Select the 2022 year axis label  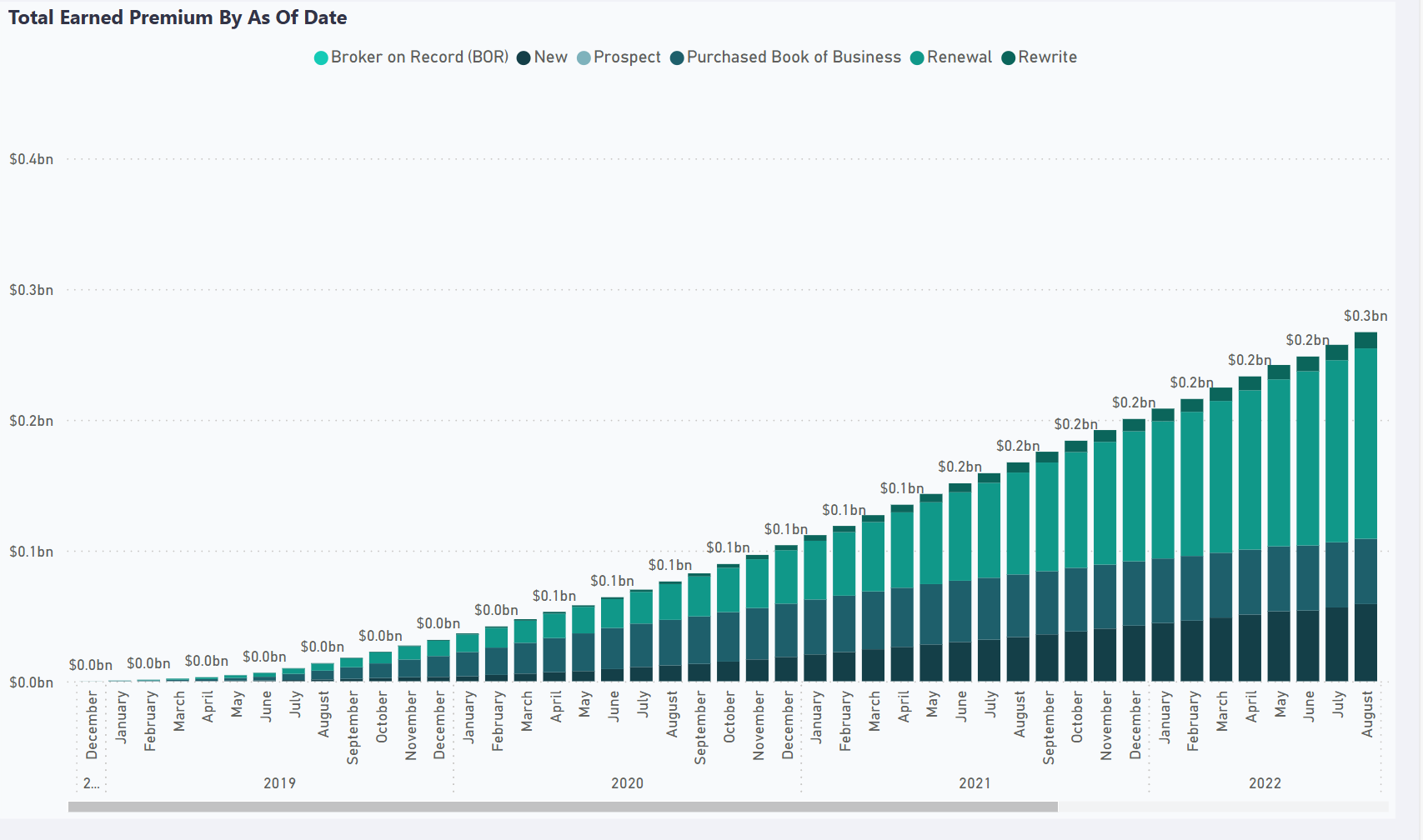tap(1265, 783)
